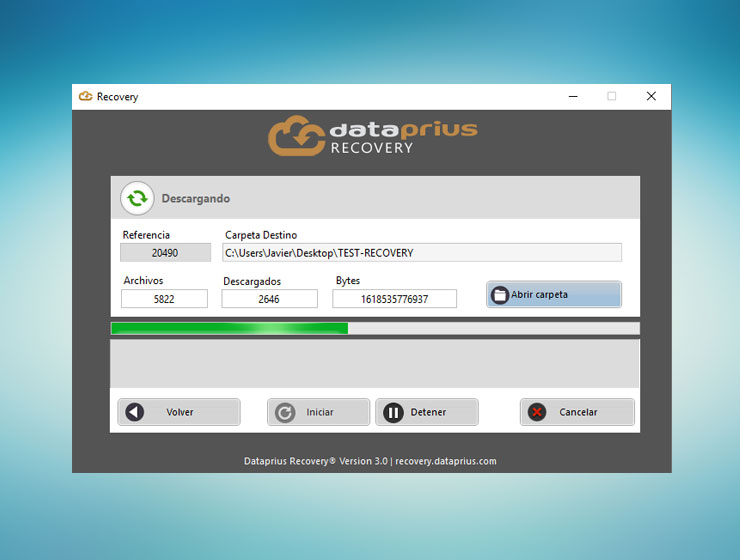The height and width of the screenshot is (560, 740).
Task: Click the Bytes label
Action: [x=348, y=280]
